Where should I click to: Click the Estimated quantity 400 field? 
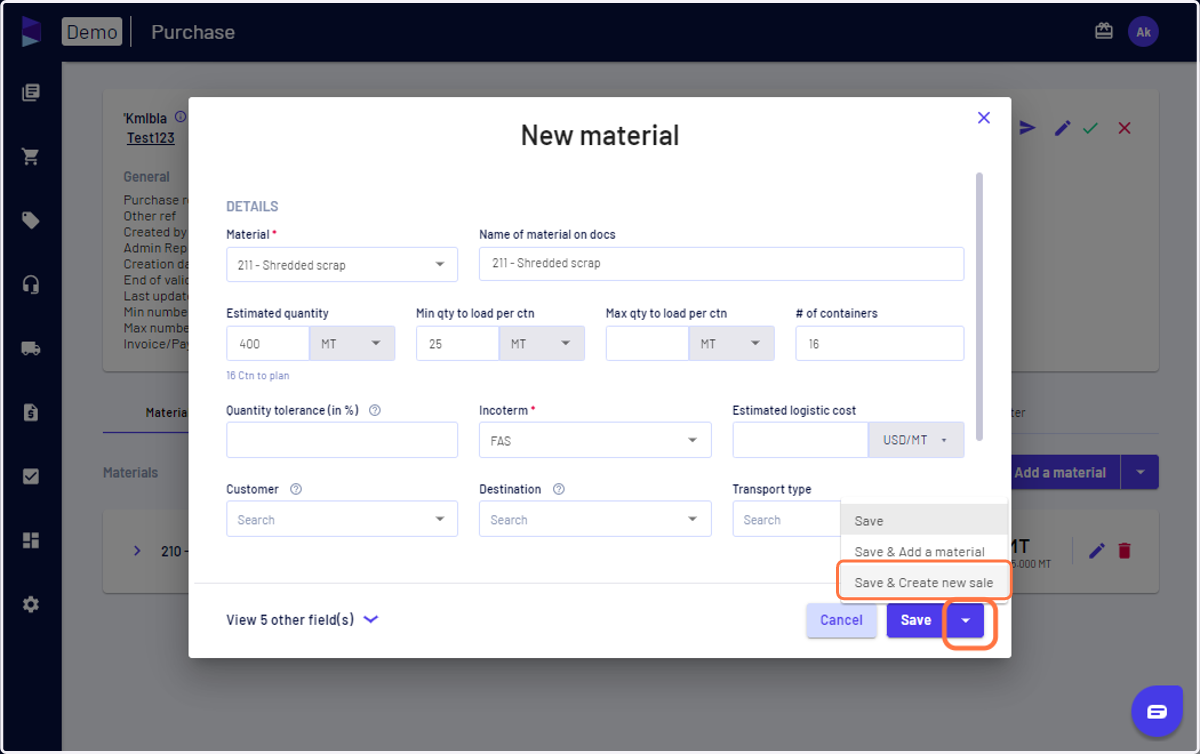pos(268,344)
